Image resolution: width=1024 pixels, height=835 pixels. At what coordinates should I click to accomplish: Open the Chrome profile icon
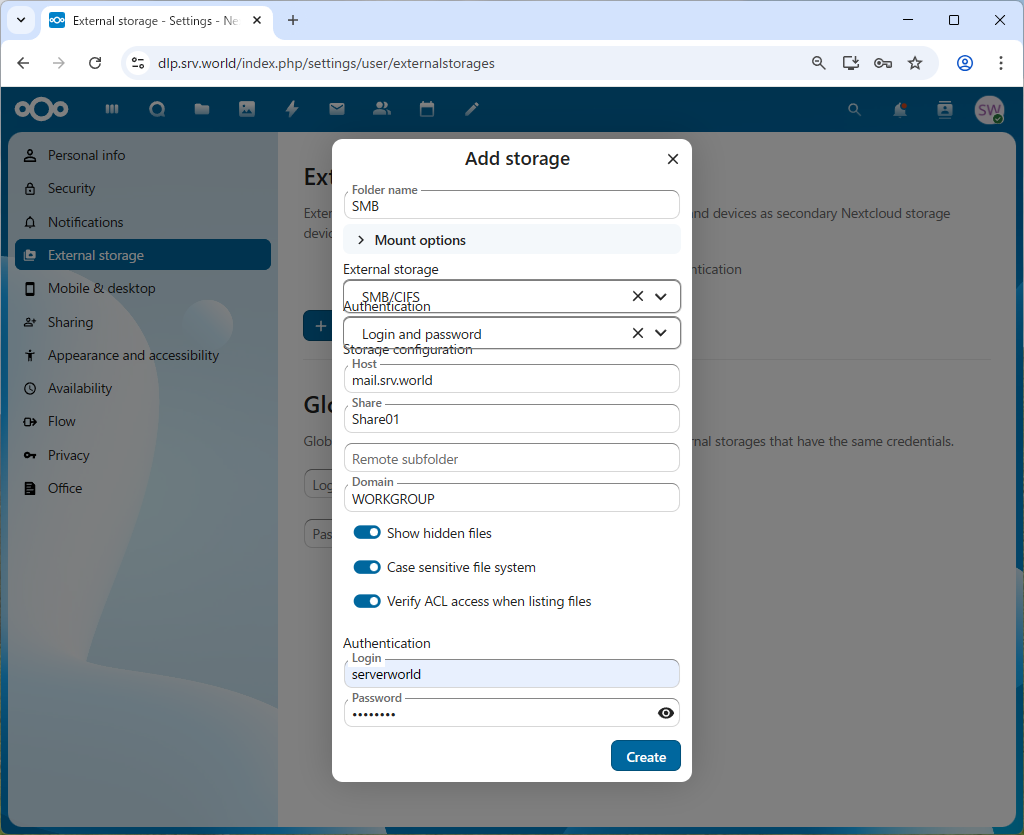point(965,63)
